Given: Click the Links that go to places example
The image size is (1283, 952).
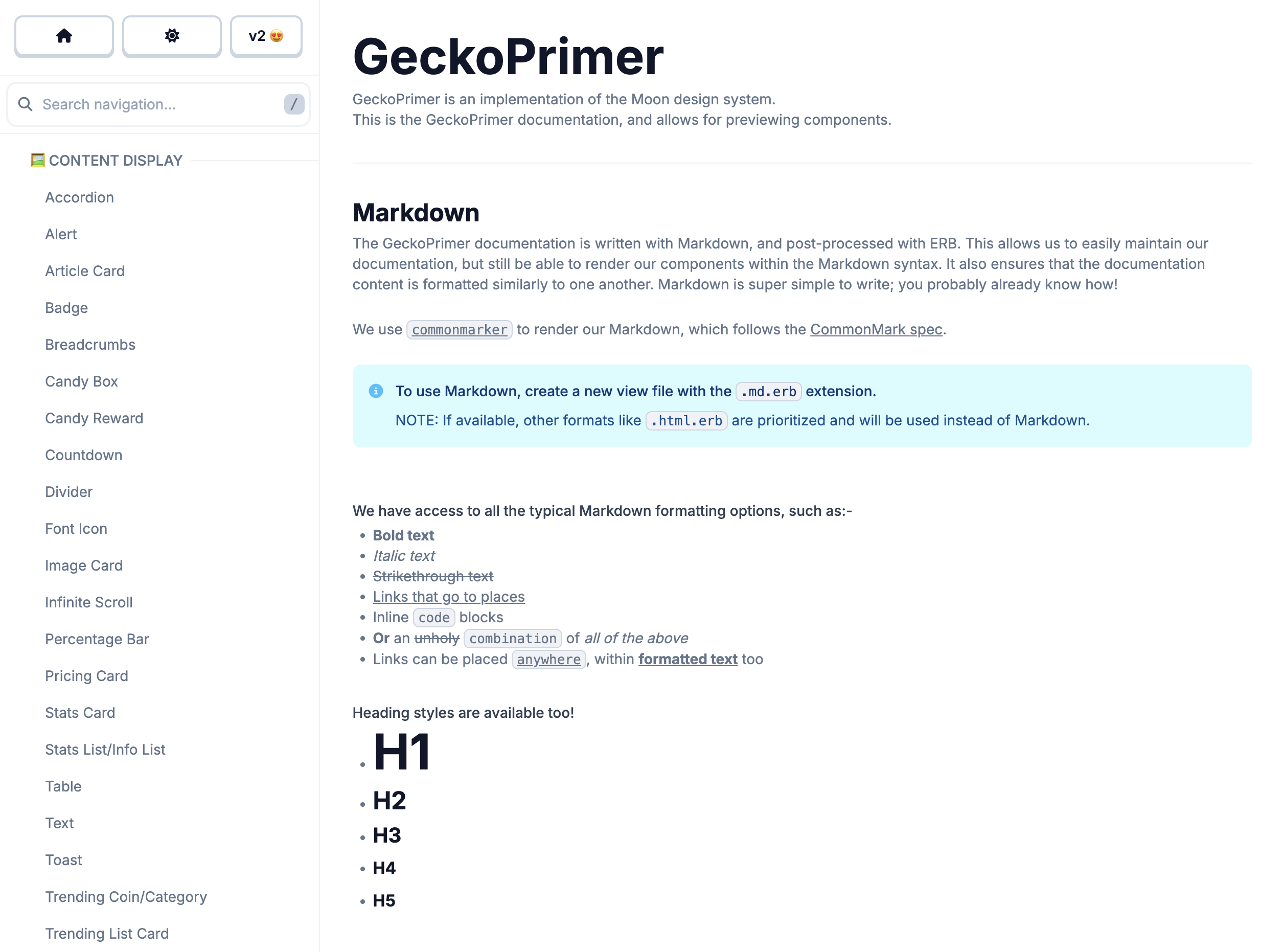Looking at the screenshot, I should (x=449, y=596).
